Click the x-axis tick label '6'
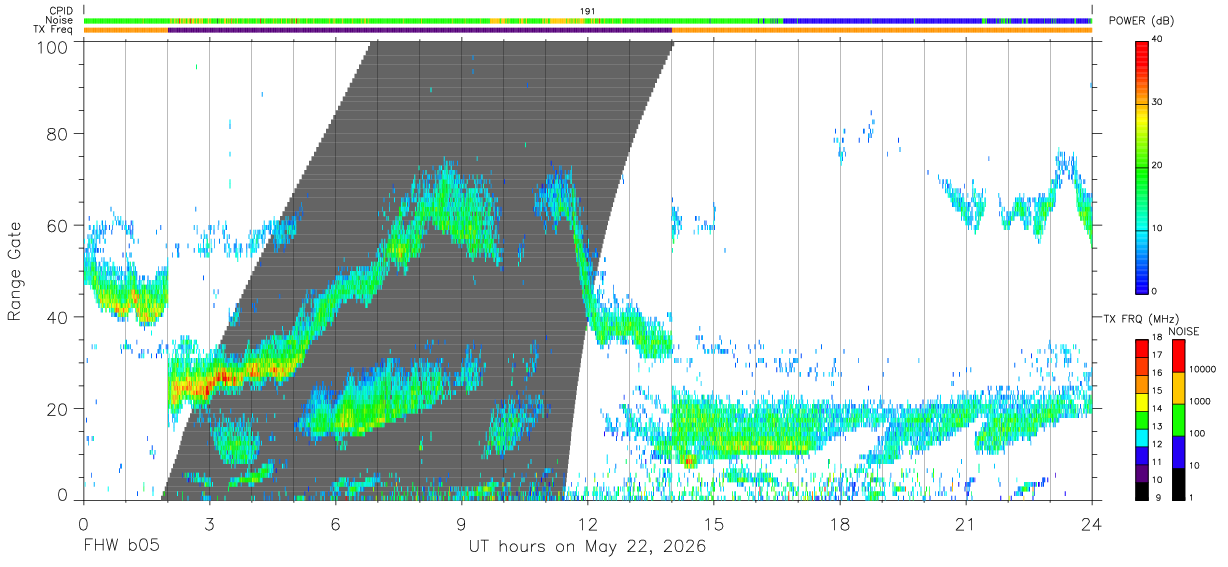This screenshot has height=567, width=1228. [335, 524]
